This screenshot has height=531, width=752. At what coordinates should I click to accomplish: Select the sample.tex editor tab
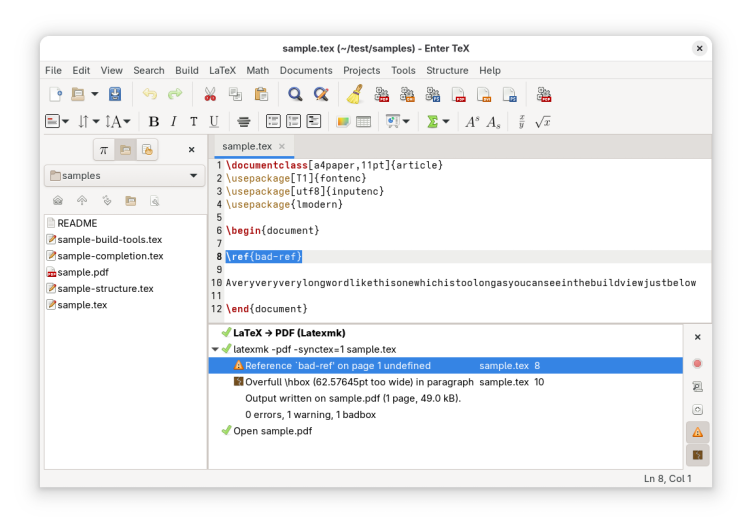pyautogui.click(x=247, y=146)
